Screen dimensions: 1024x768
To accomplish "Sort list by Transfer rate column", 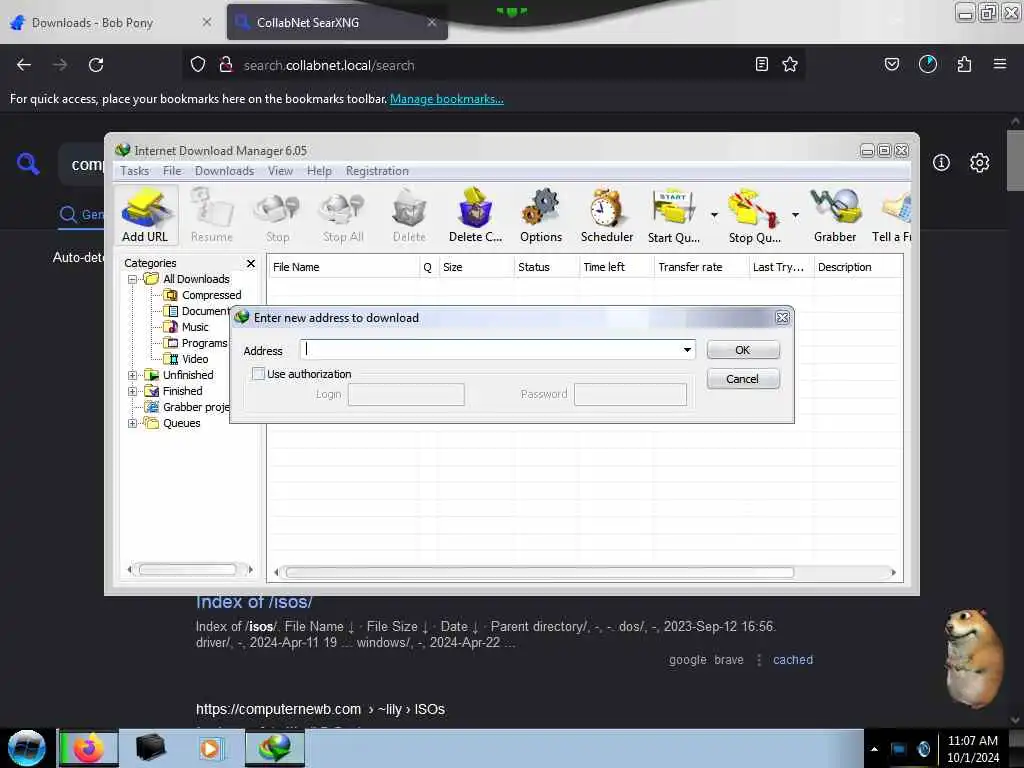I will (700, 267).
